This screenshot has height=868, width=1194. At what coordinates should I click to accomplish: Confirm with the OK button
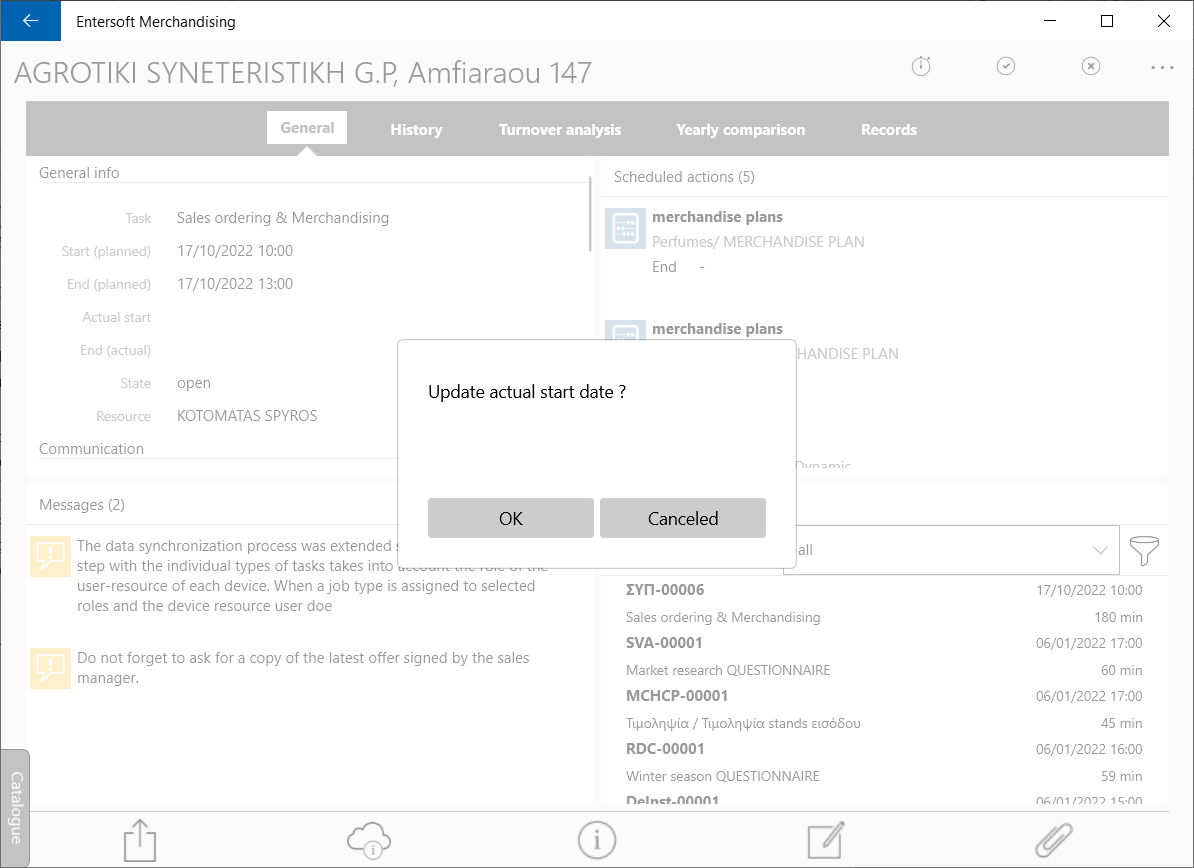[x=510, y=519]
